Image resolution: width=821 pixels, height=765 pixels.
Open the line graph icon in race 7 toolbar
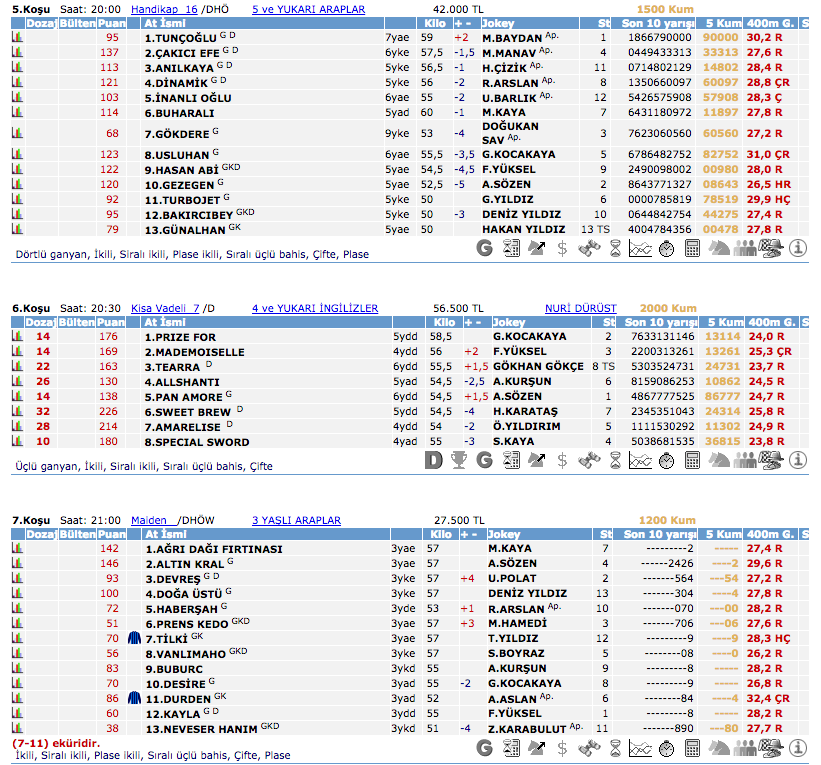click(x=640, y=749)
